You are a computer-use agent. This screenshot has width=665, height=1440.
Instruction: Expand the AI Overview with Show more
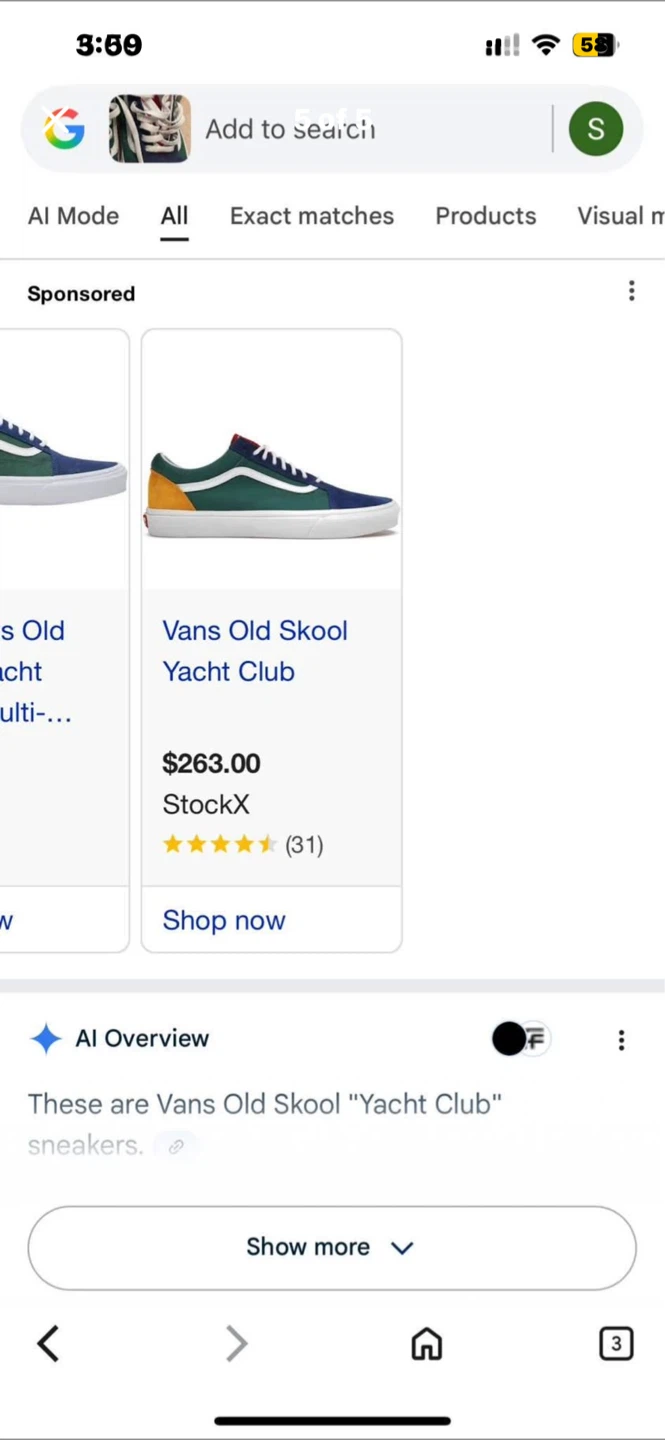point(331,1247)
